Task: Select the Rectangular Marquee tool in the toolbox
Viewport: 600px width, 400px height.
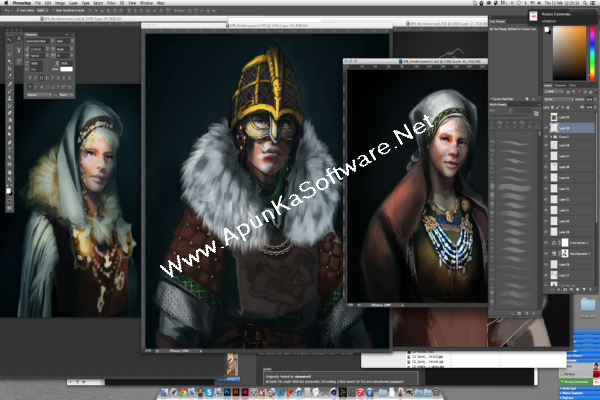Action: tap(10, 47)
